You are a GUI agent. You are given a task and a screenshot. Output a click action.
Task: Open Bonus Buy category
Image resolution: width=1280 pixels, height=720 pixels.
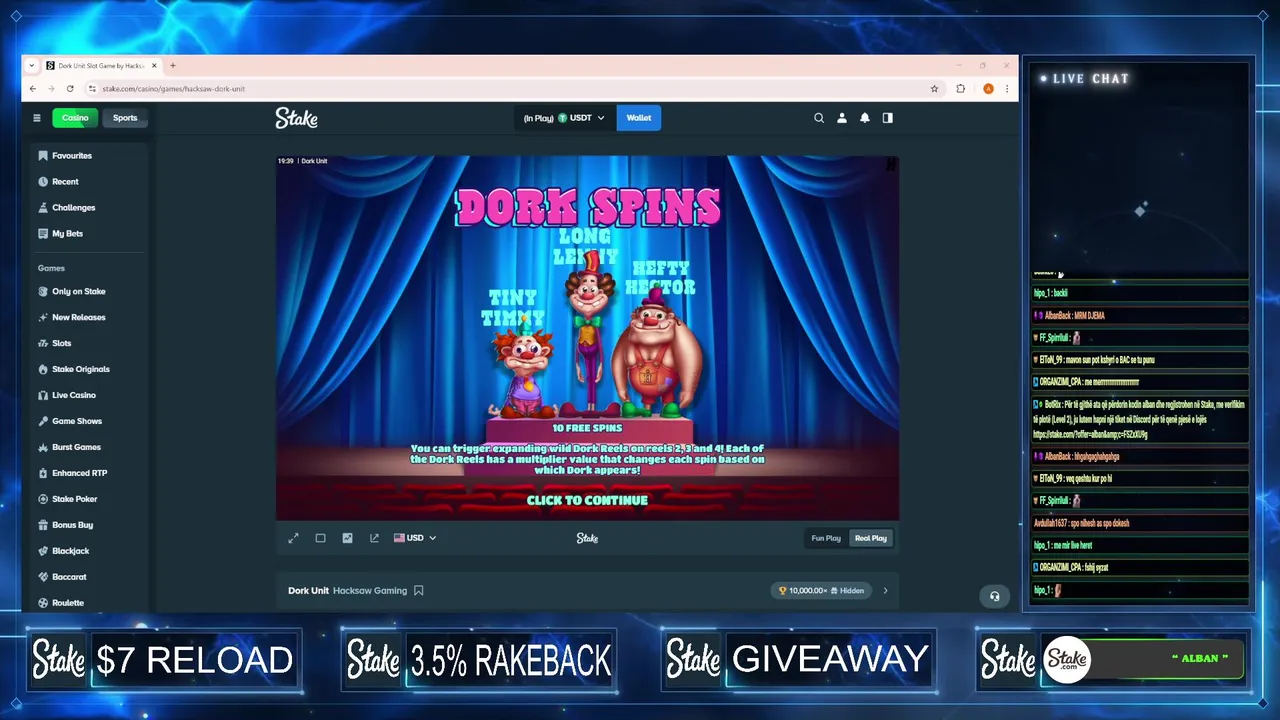point(73,525)
